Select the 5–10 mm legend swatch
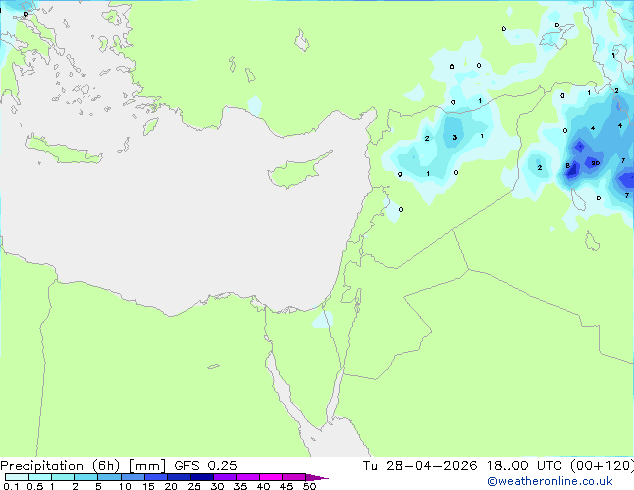Viewport: 634px width, 490px height. click(109, 477)
